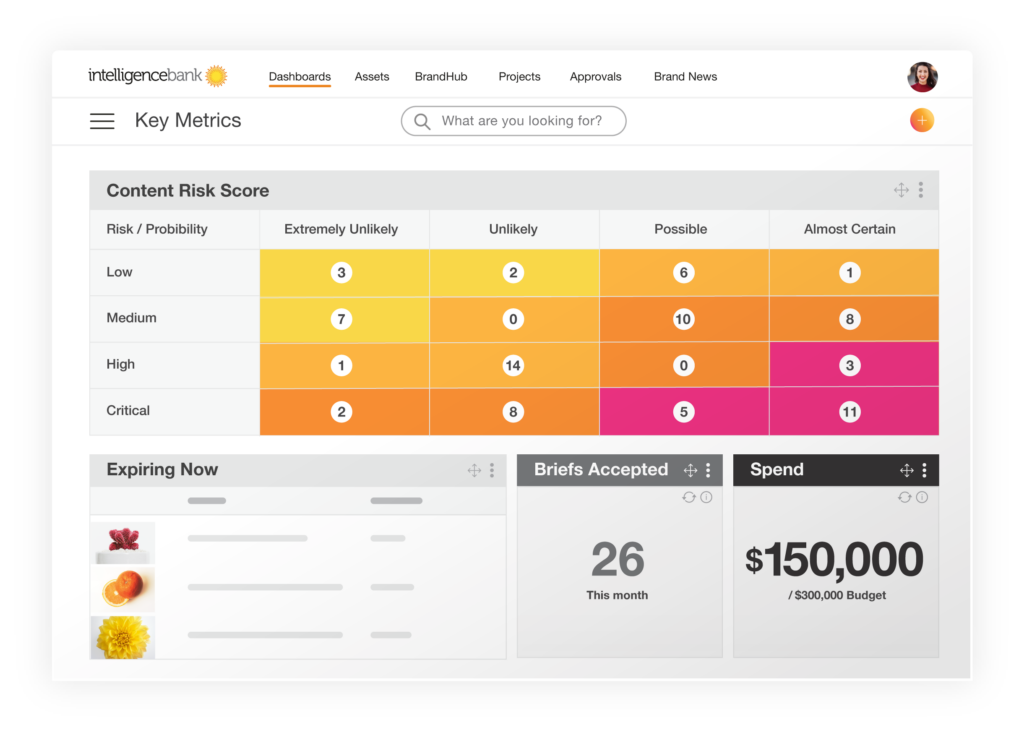Screen dimensions: 1024x732
Task: Click the refresh icon in Briefs Accepted
Action: click(689, 497)
